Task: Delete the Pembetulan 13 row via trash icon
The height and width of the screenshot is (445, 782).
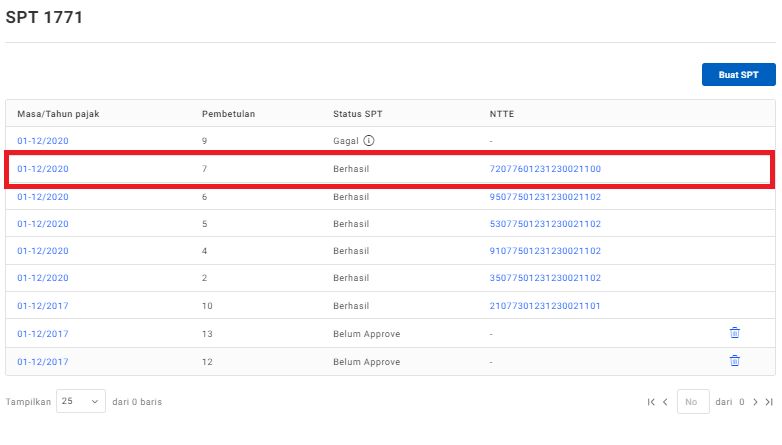Action: click(734, 333)
